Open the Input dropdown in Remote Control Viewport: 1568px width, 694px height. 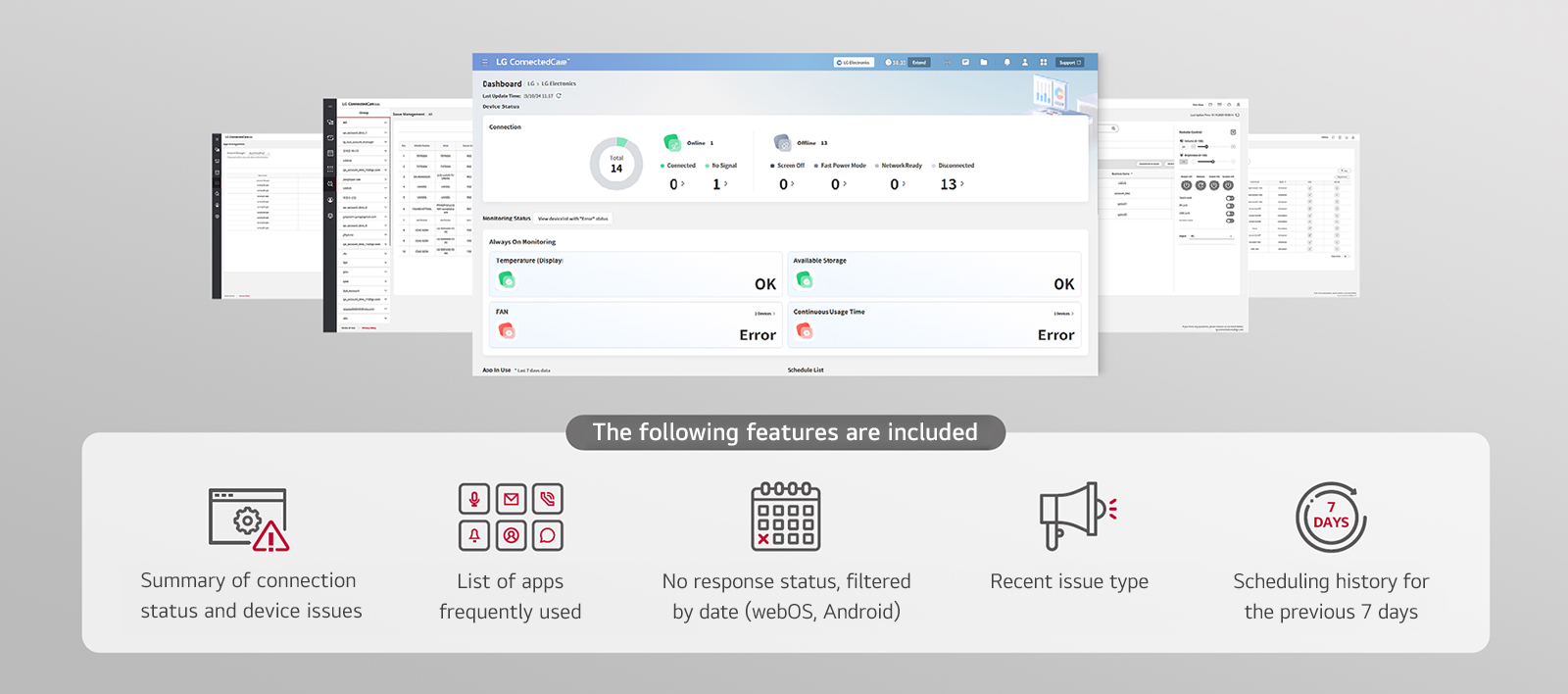pos(1211,236)
